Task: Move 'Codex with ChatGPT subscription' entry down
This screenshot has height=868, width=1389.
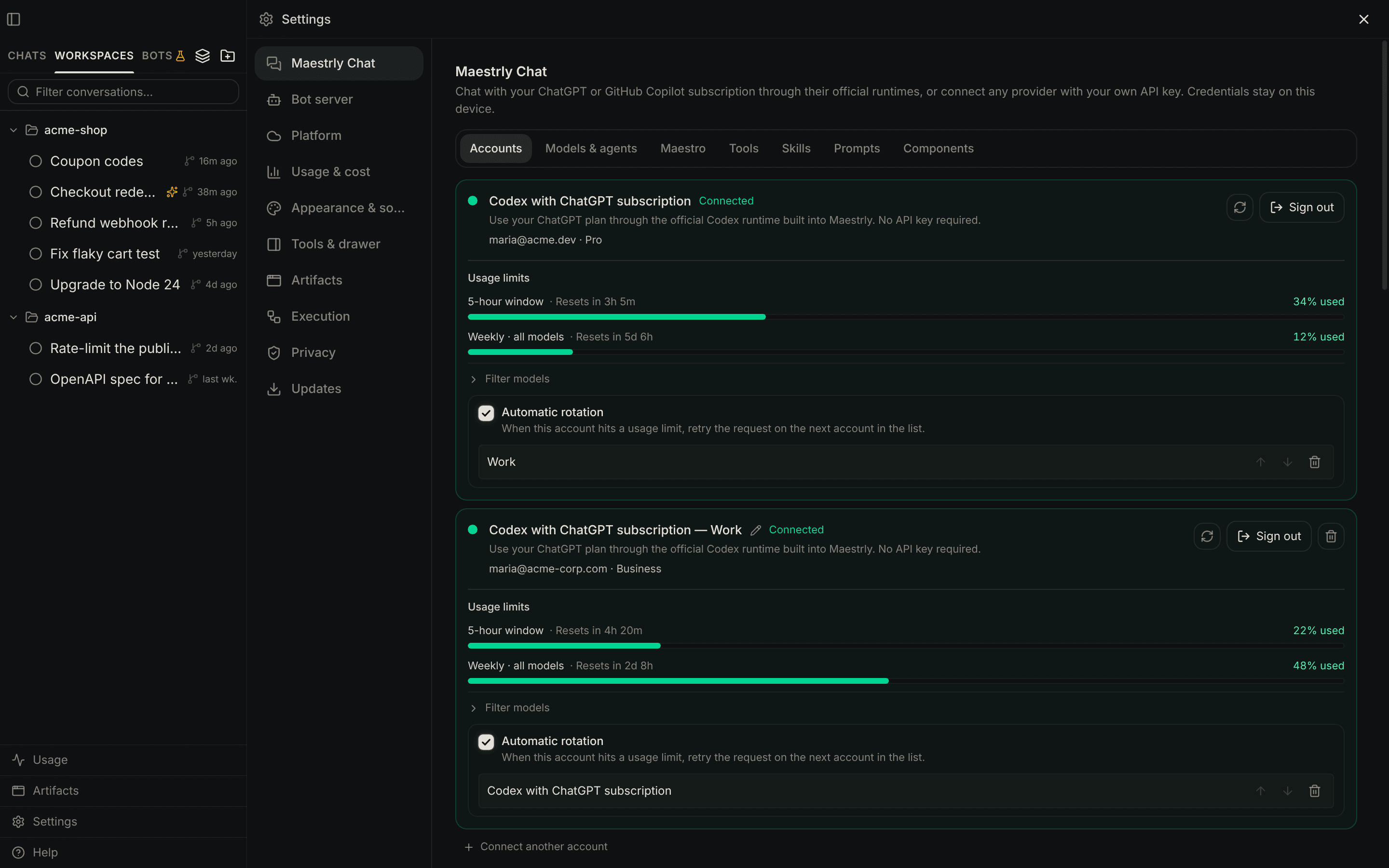Action: tap(1287, 791)
